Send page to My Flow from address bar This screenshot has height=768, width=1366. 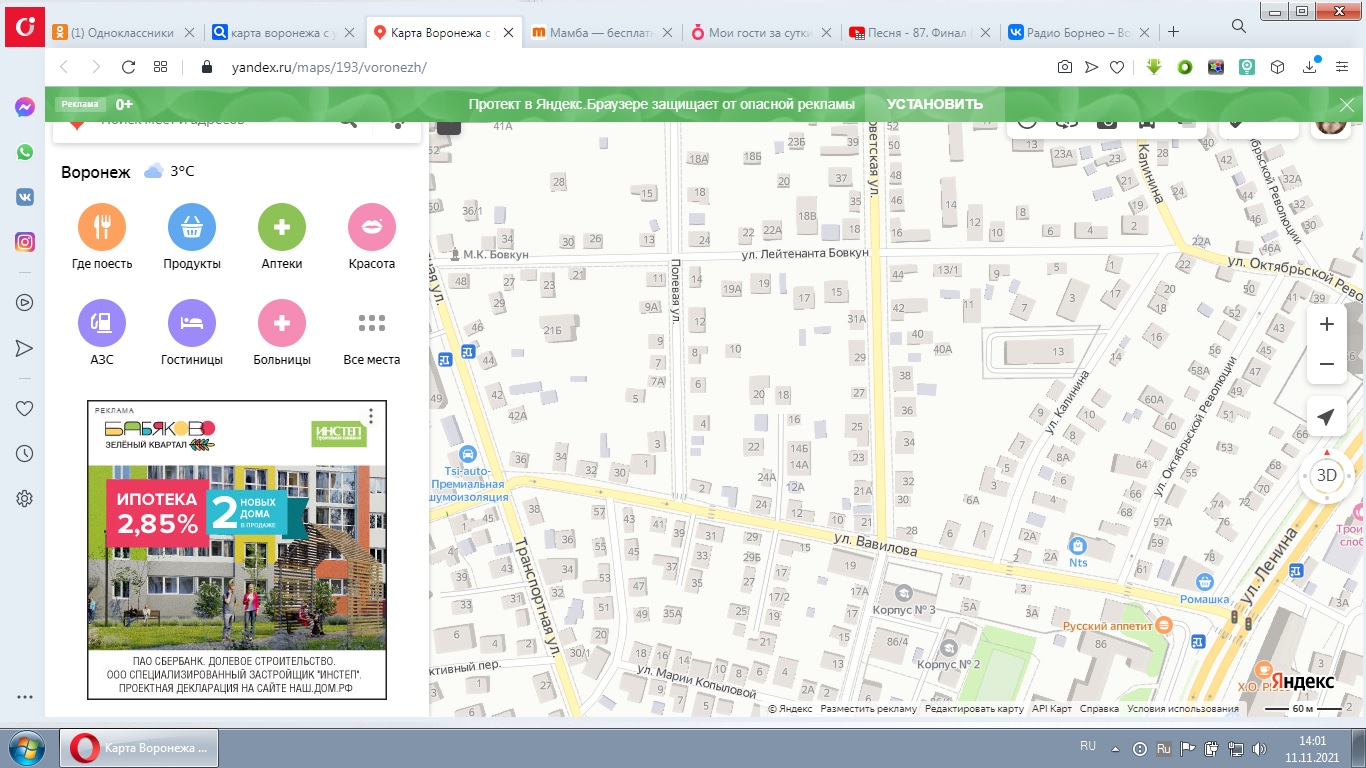coord(1091,67)
